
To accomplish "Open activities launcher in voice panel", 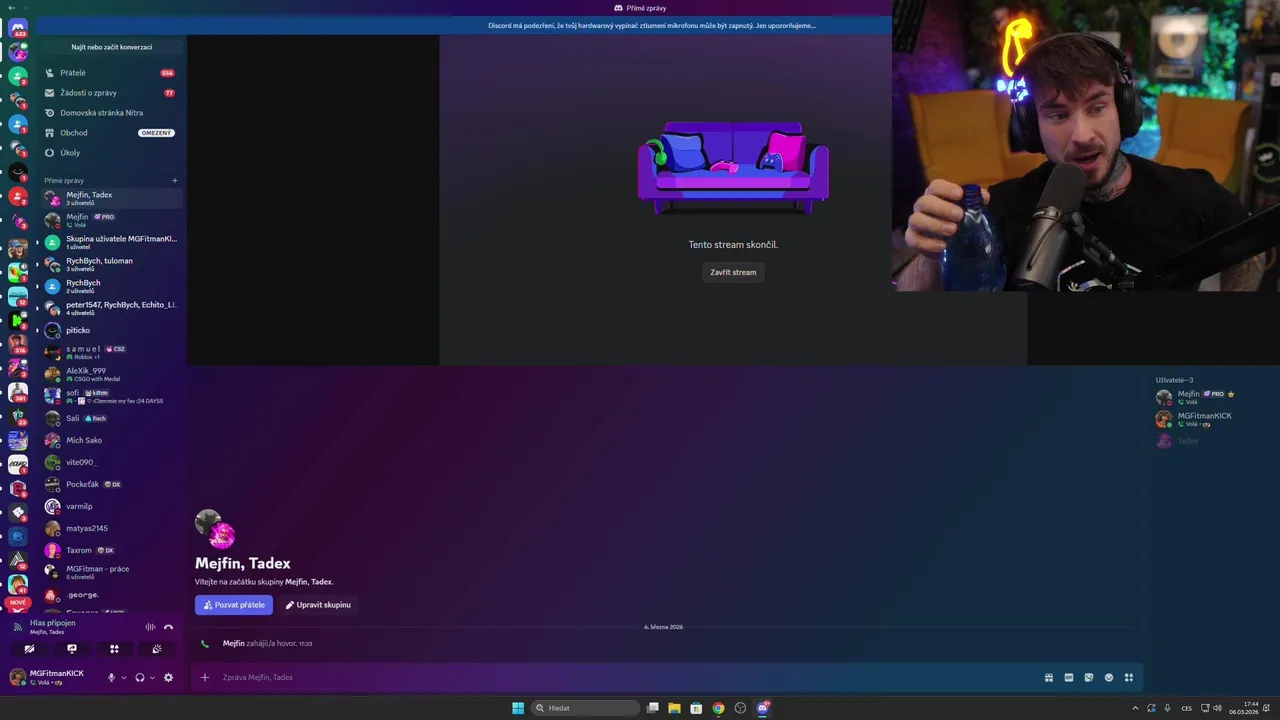I will (114, 649).
